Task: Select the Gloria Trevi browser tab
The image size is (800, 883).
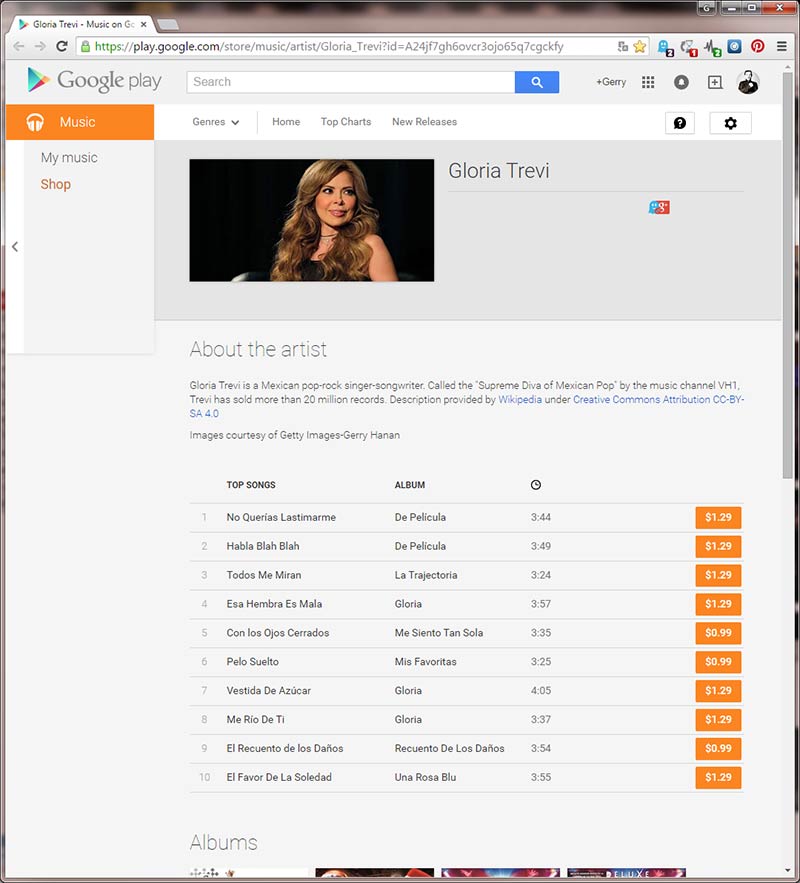Action: pos(83,24)
